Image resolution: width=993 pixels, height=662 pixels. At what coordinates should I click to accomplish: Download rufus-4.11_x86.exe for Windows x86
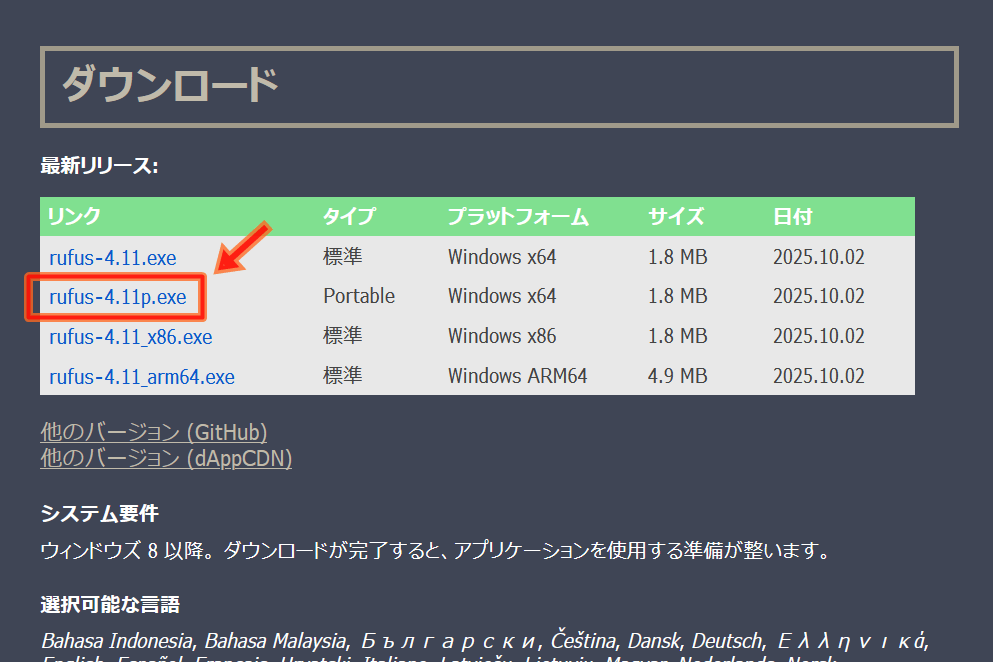130,337
